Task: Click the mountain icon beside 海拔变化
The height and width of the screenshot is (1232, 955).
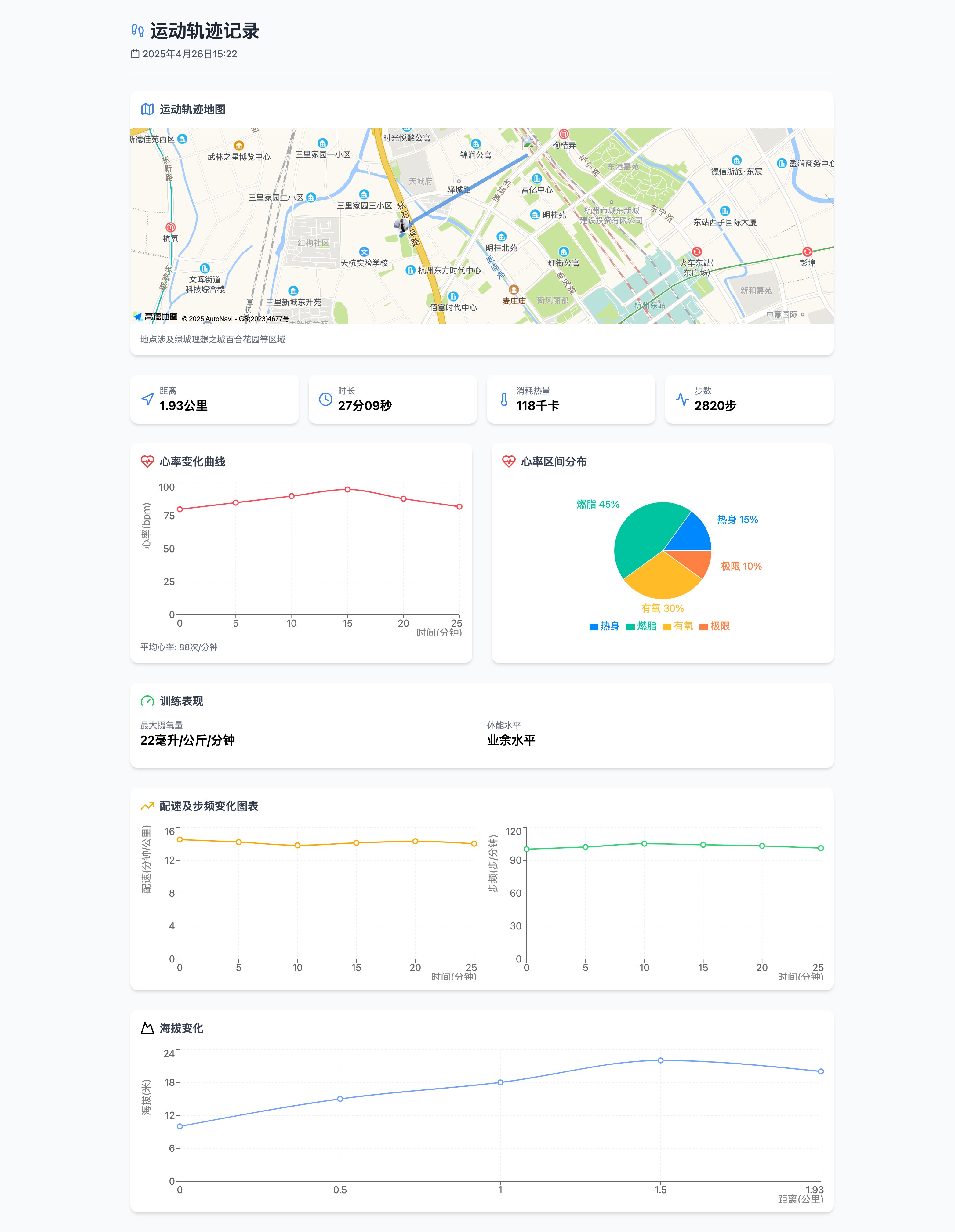Action: tap(147, 1028)
